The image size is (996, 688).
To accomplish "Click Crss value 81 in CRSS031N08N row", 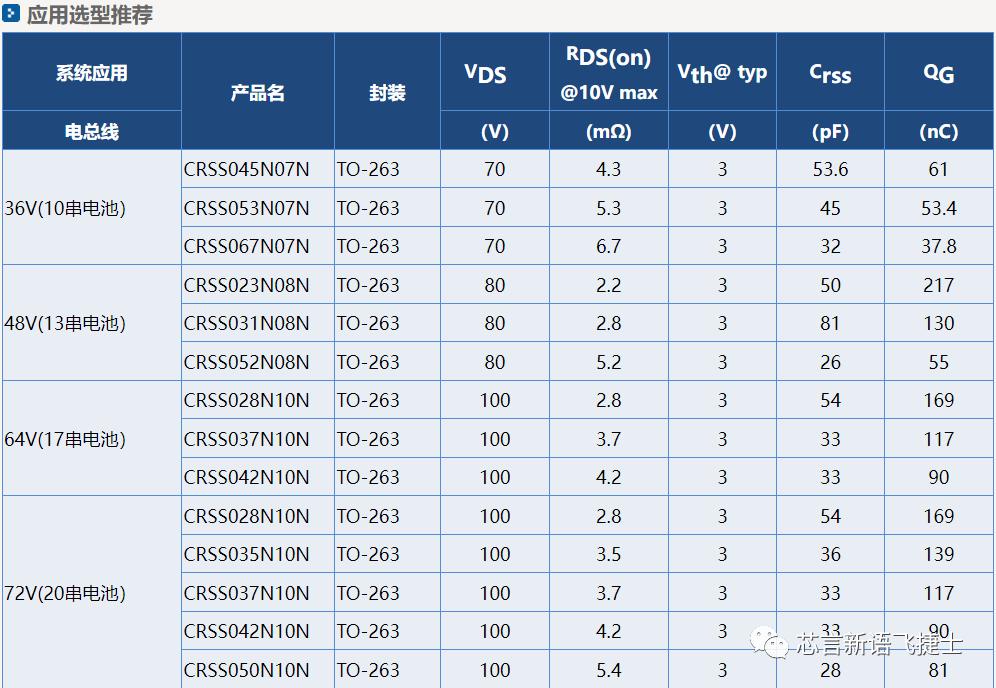I will tap(830, 323).
